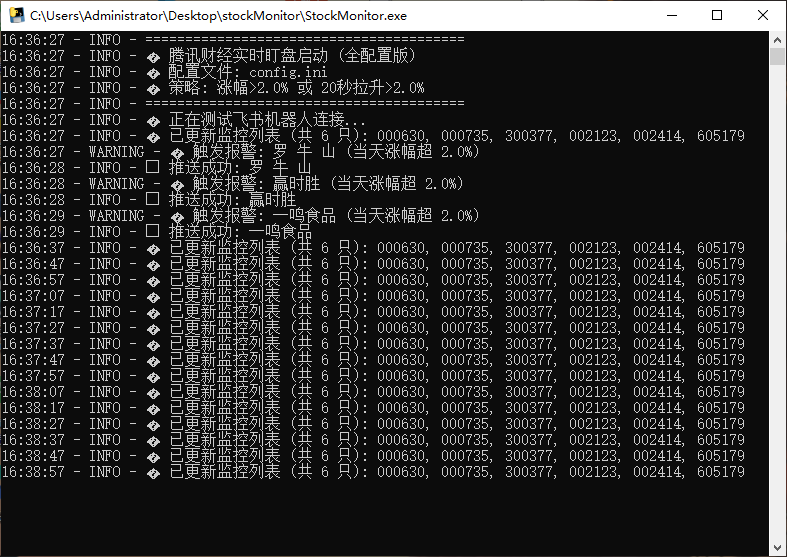This screenshot has width=787, height=557.
Task: Click the 策略 涨幅>2.0% log line
Action: point(213,88)
